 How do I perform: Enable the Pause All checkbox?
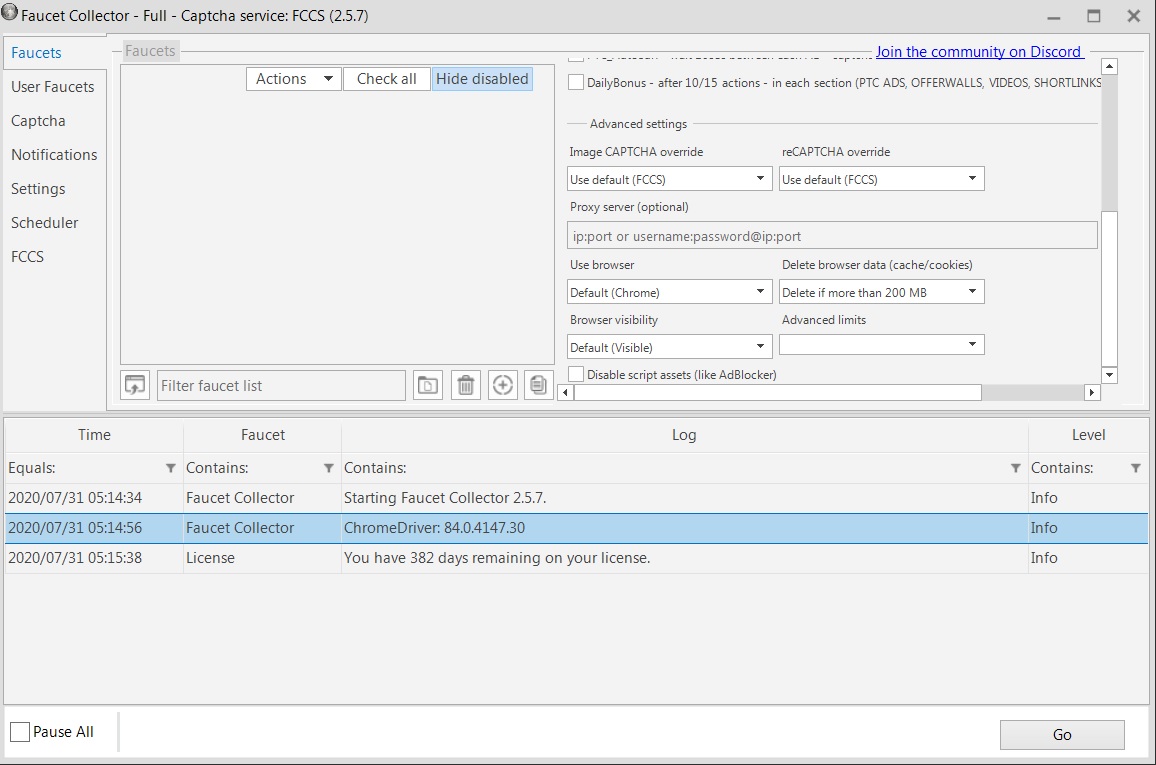click(20, 732)
